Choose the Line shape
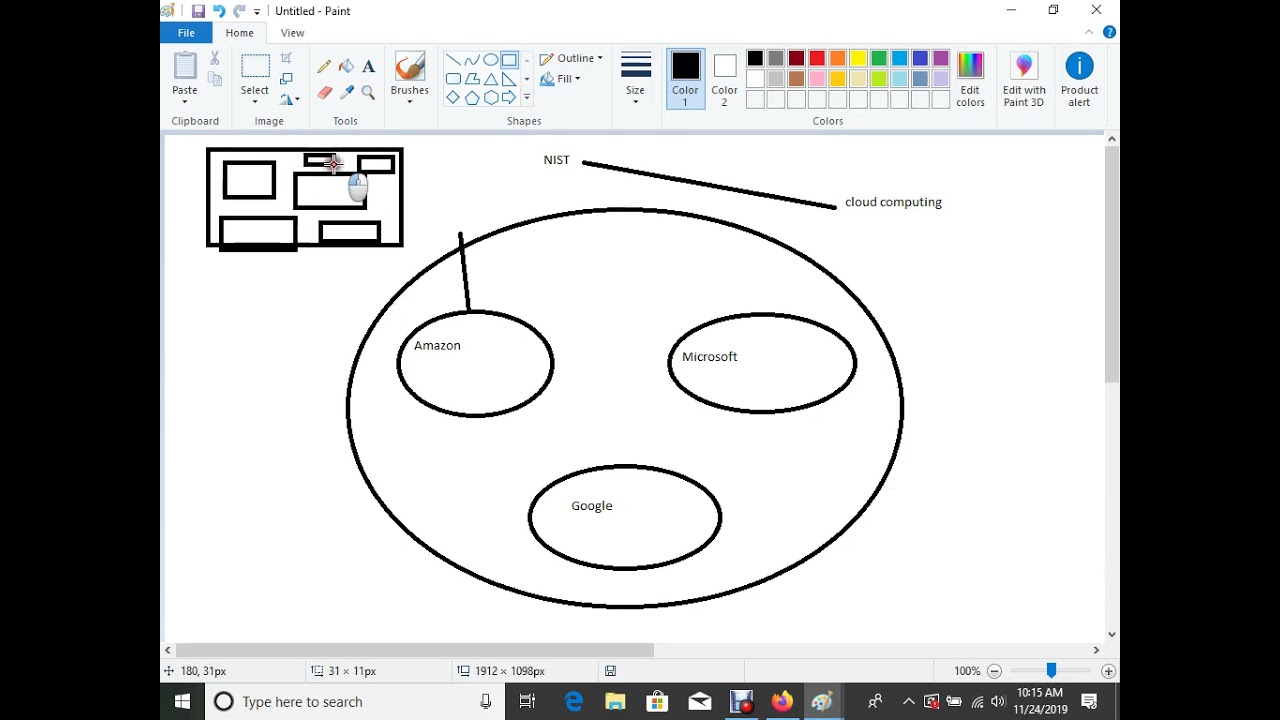The height and width of the screenshot is (720, 1280). [453, 60]
